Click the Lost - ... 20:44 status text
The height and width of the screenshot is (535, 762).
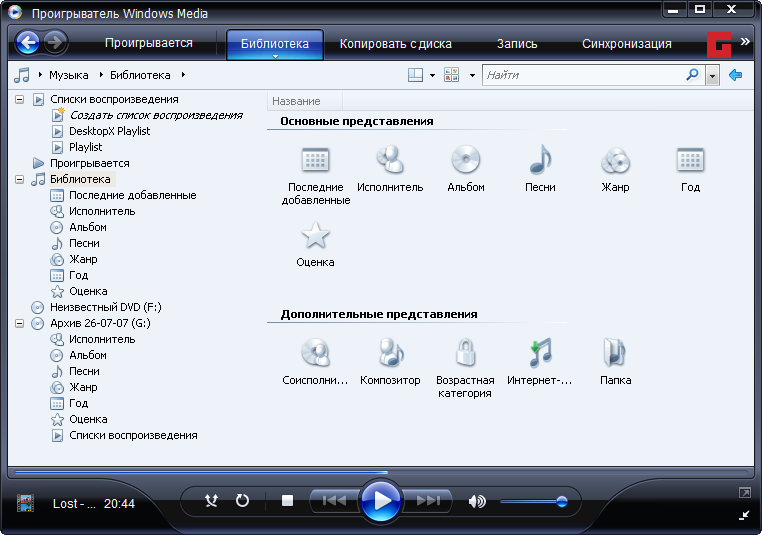point(94,503)
